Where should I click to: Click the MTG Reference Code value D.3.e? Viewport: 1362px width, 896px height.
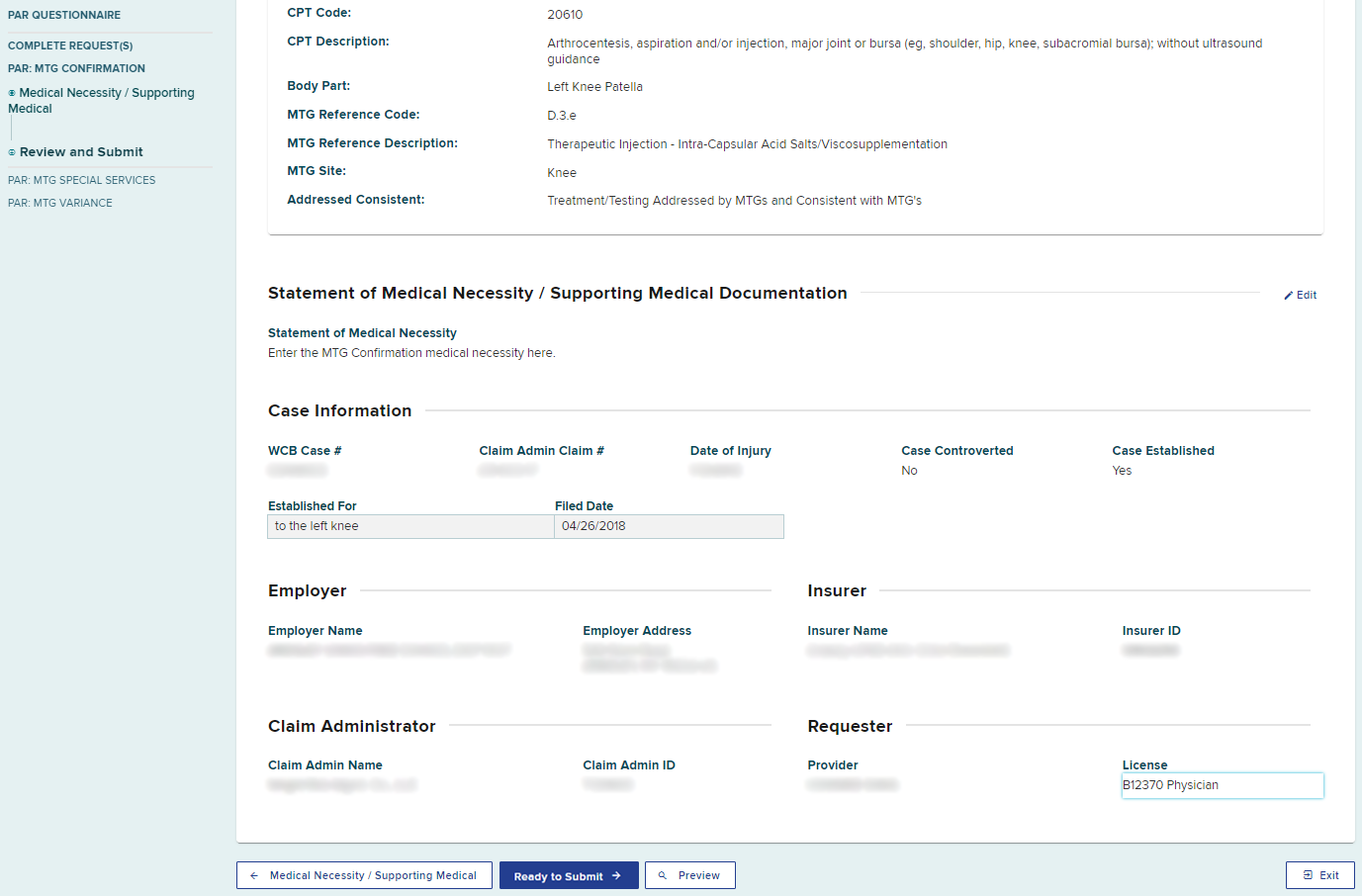pyautogui.click(x=562, y=116)
